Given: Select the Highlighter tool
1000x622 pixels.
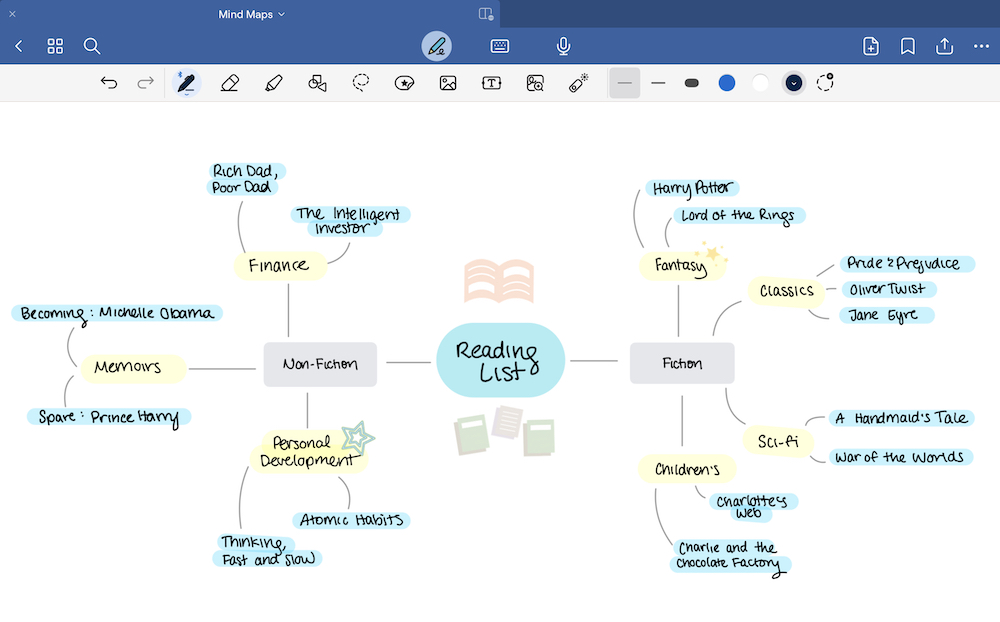Looking at the screenshot, I should pos(274,83).
